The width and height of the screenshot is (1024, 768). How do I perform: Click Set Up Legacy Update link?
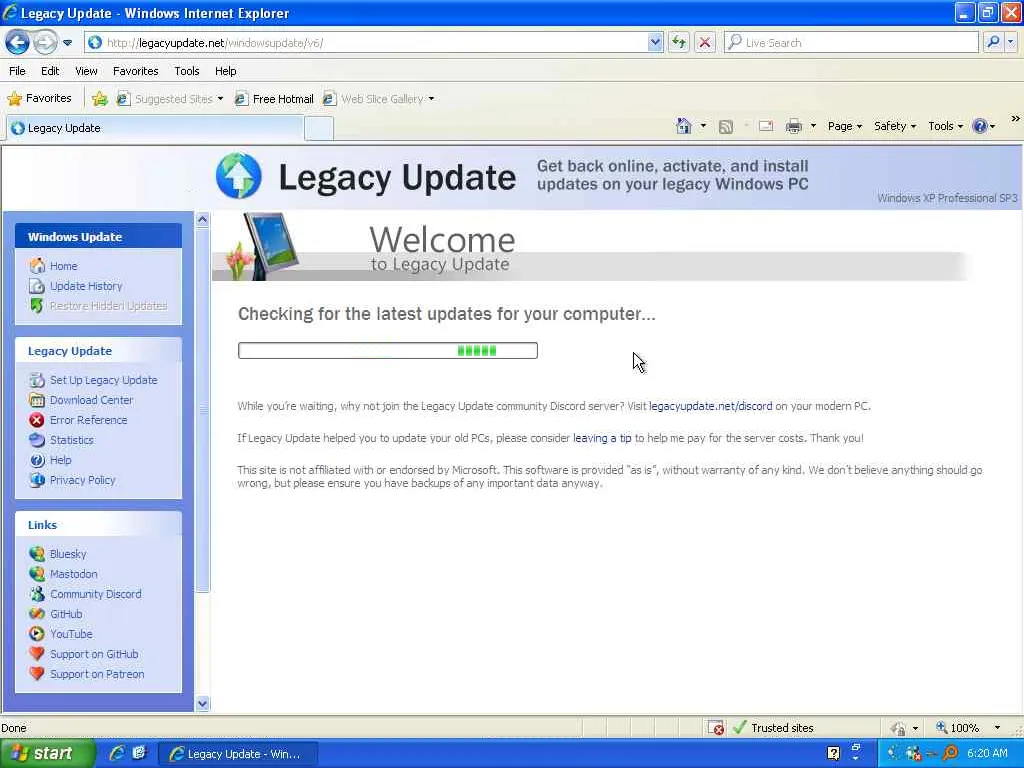[x=103, y=380]
